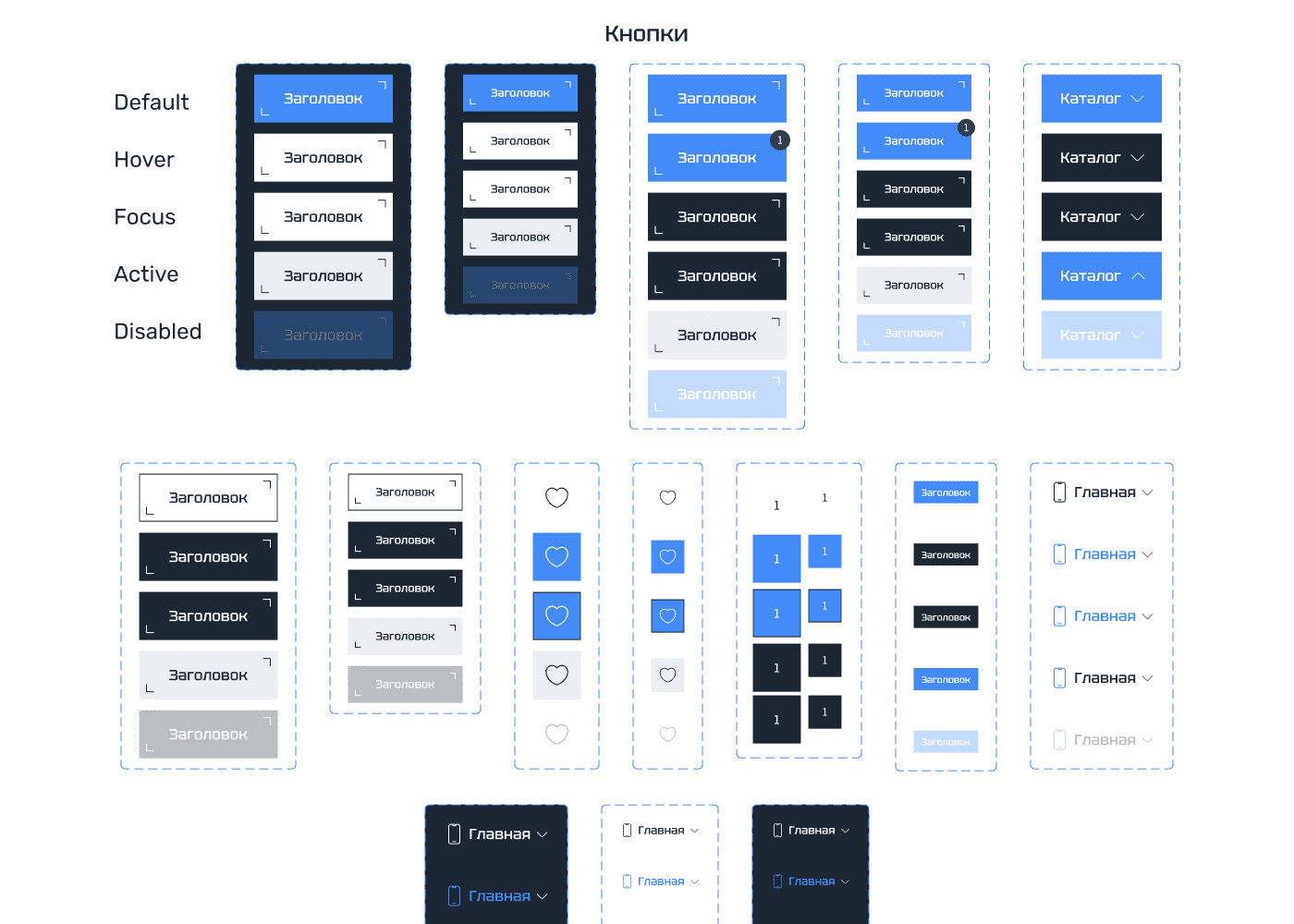Click large borderless blue square numbered 1
This screenshot has width=1294, height=924.
(776, 559)
